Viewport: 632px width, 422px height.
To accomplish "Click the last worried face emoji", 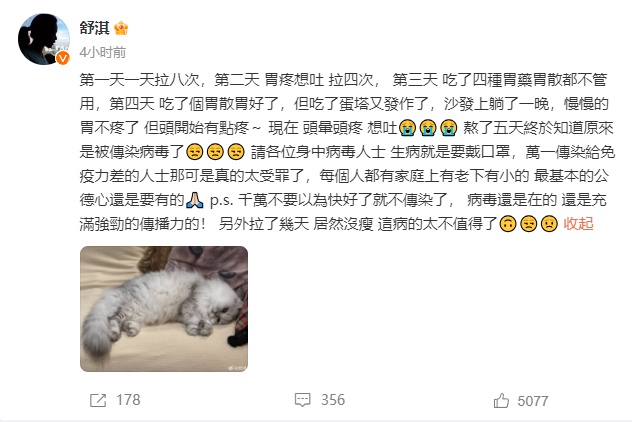I will pos(549,224).
